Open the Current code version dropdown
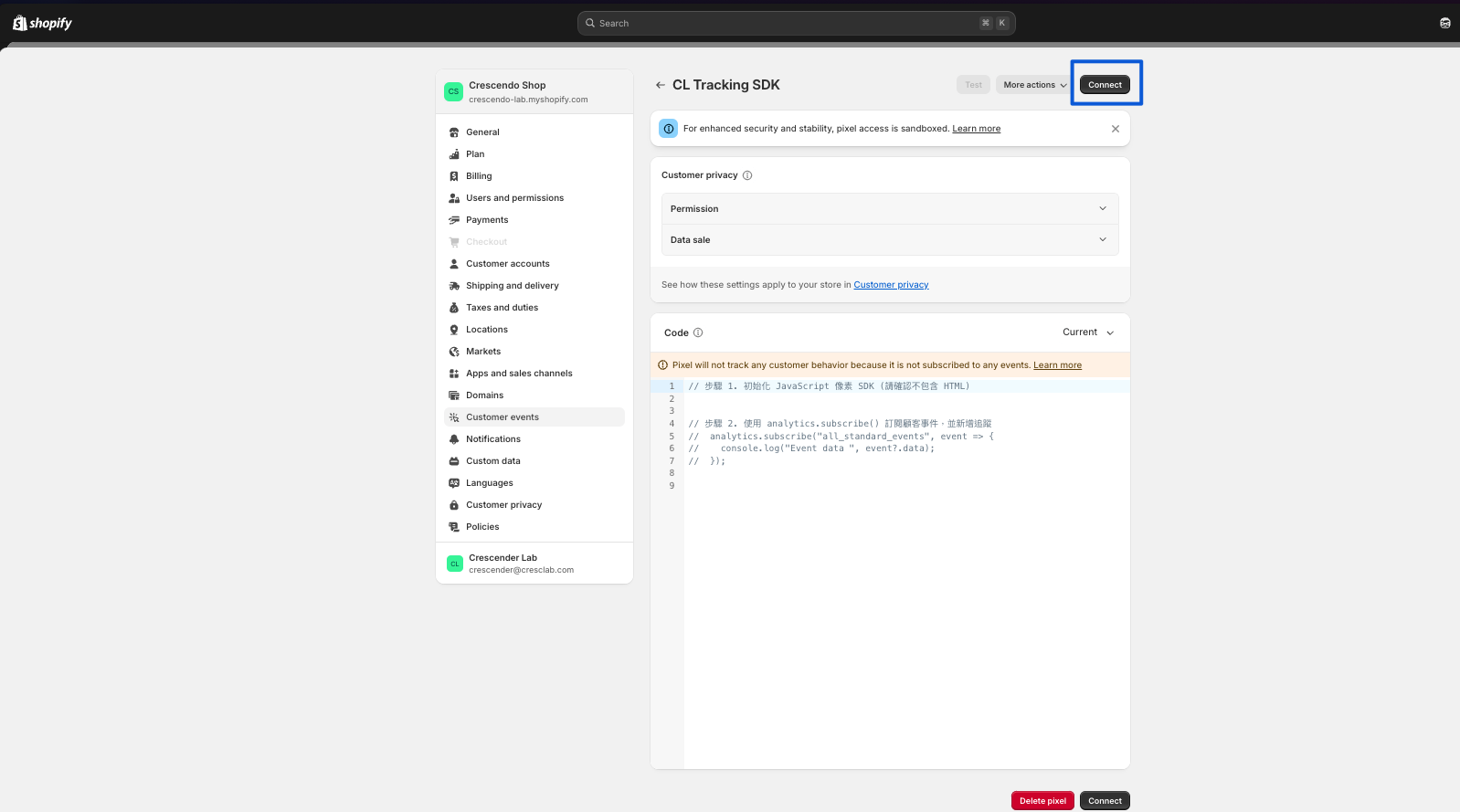 pyautogui.click(x=1087, y=332)
